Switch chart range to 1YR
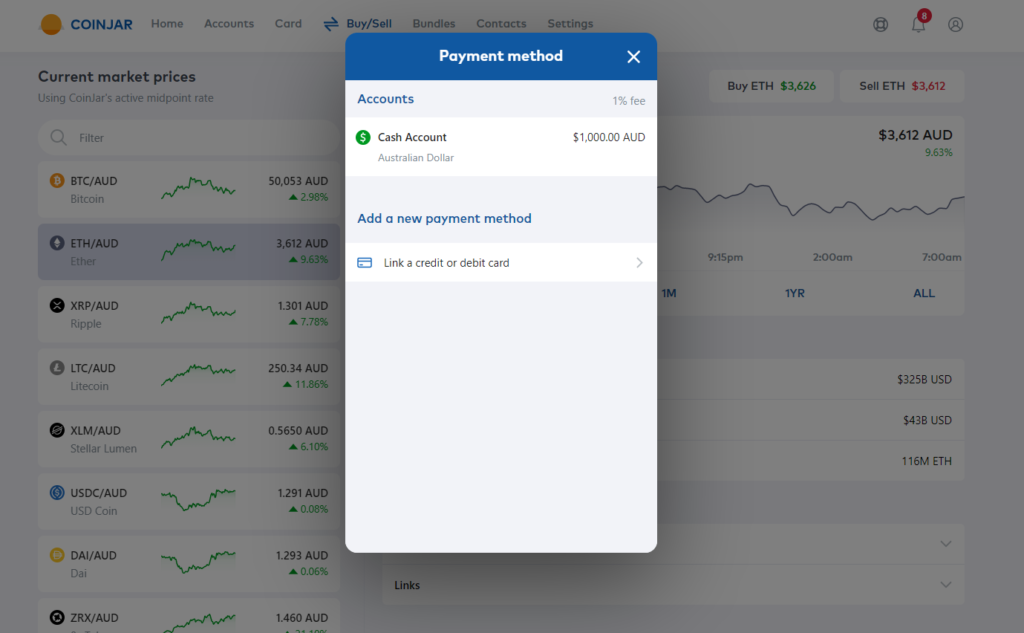 (x=795, y=293)
